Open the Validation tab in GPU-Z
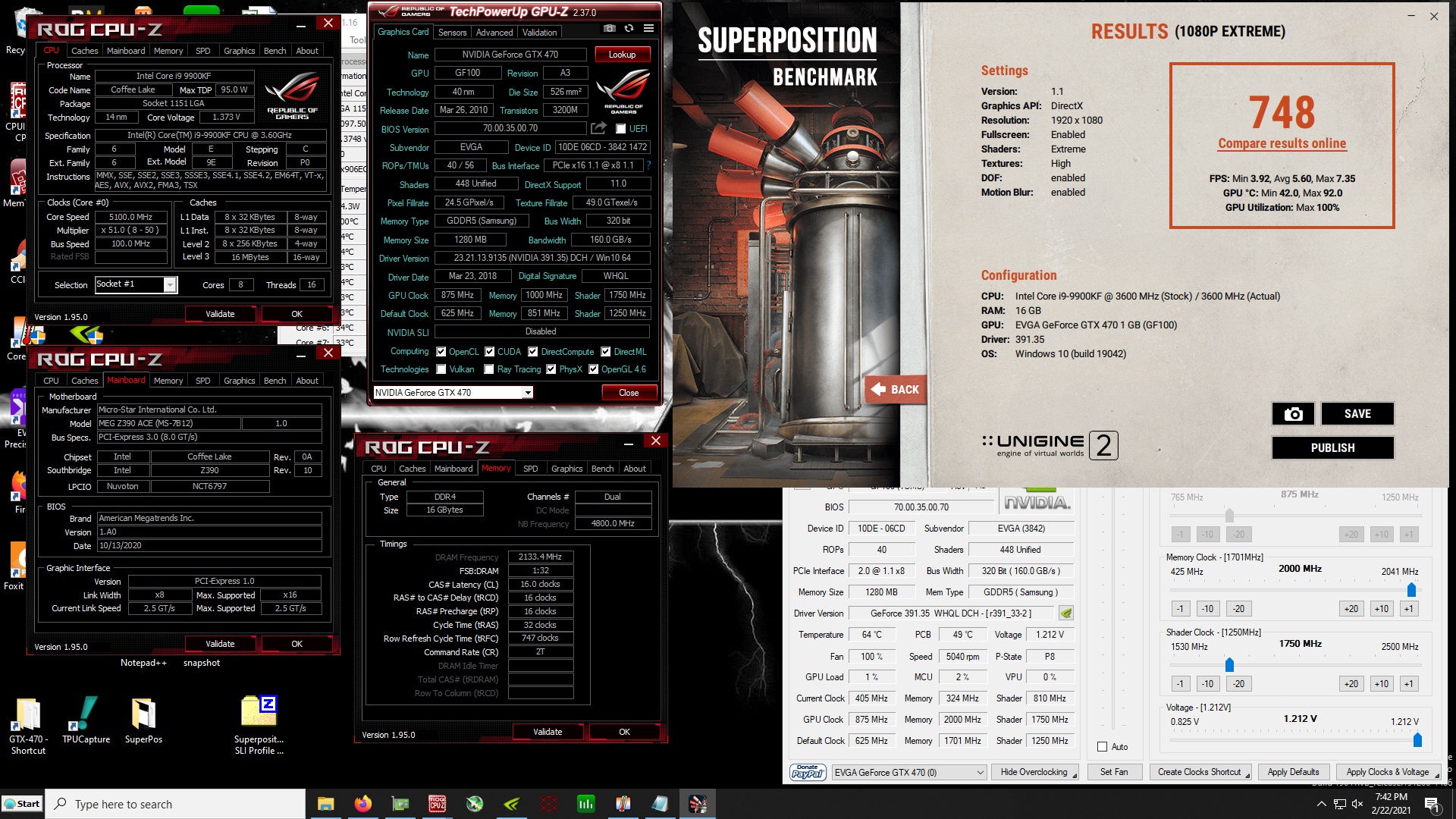The height and width of the screenshot is (819, 1456). pos(540,33)
